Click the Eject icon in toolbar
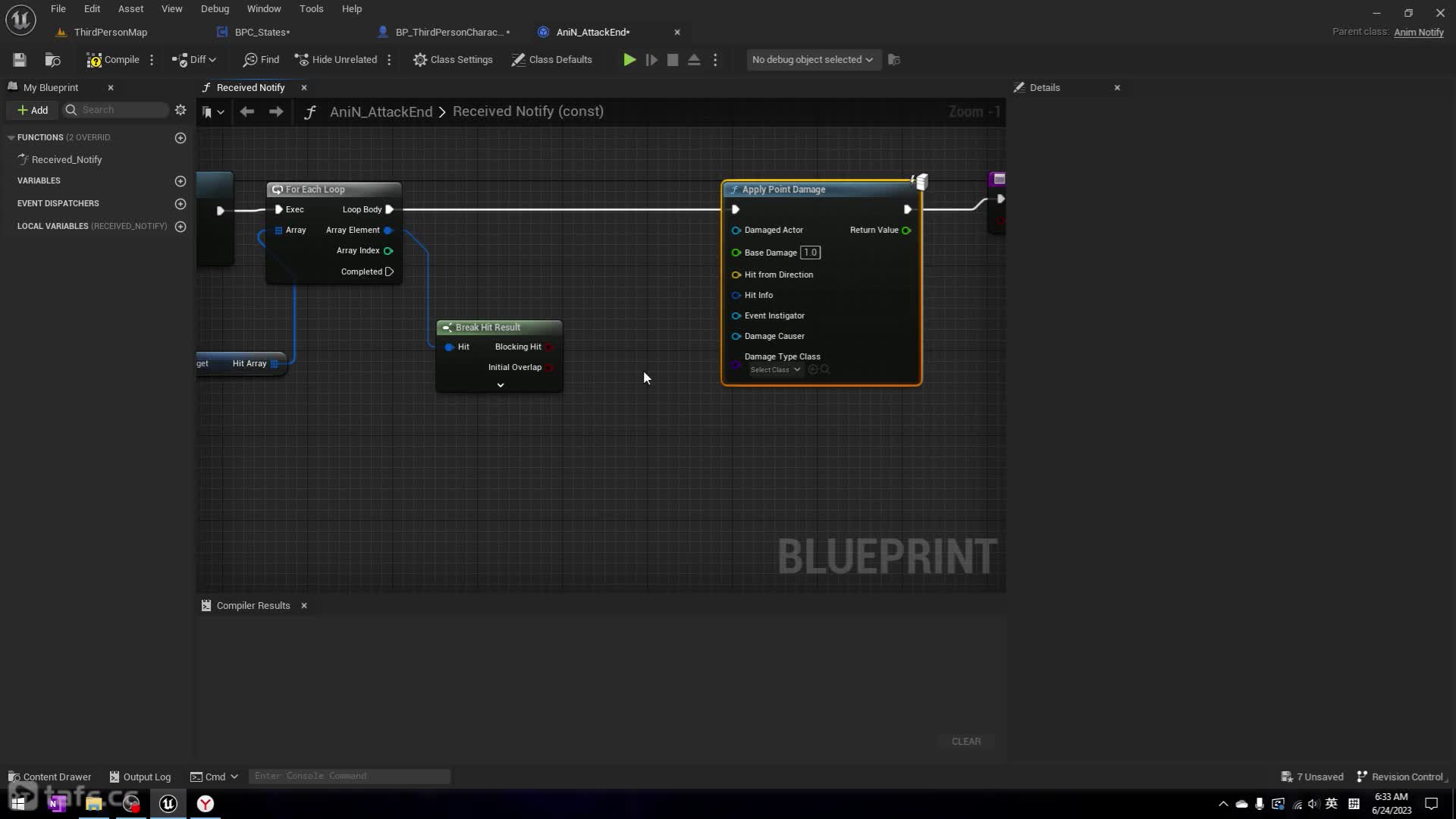Screen dimensions: 1456x819 pyautogui.click(x=694, y=60)
